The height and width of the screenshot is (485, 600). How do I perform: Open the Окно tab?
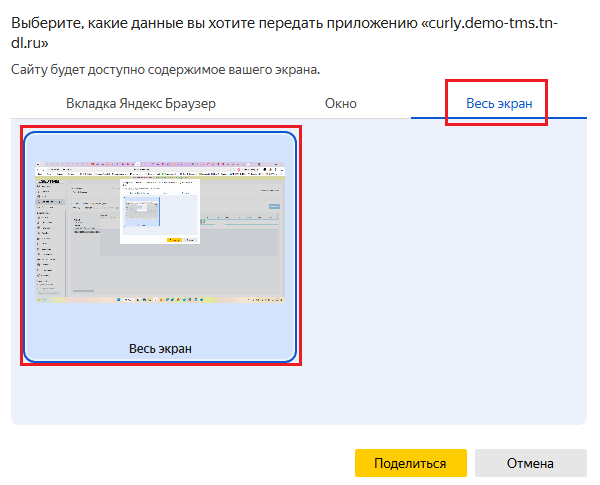click(341, 103)
